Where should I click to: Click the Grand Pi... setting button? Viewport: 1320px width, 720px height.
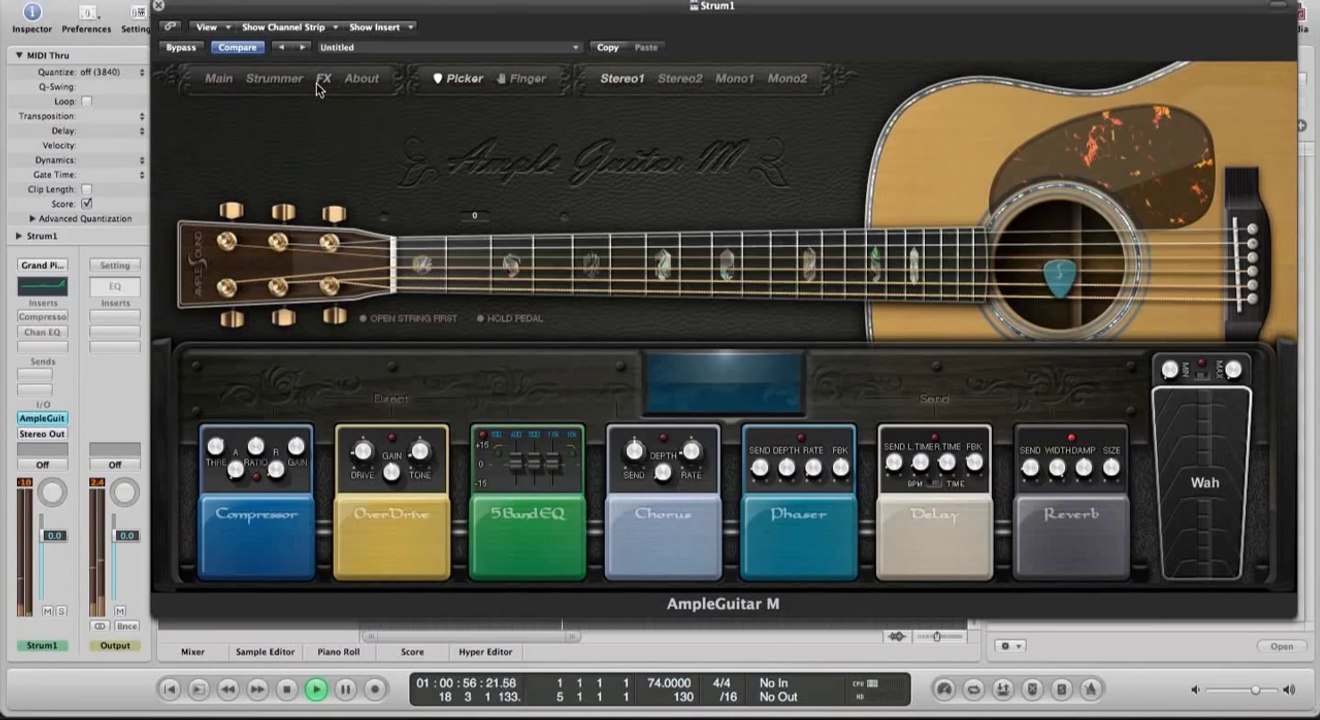coord(42,265)
